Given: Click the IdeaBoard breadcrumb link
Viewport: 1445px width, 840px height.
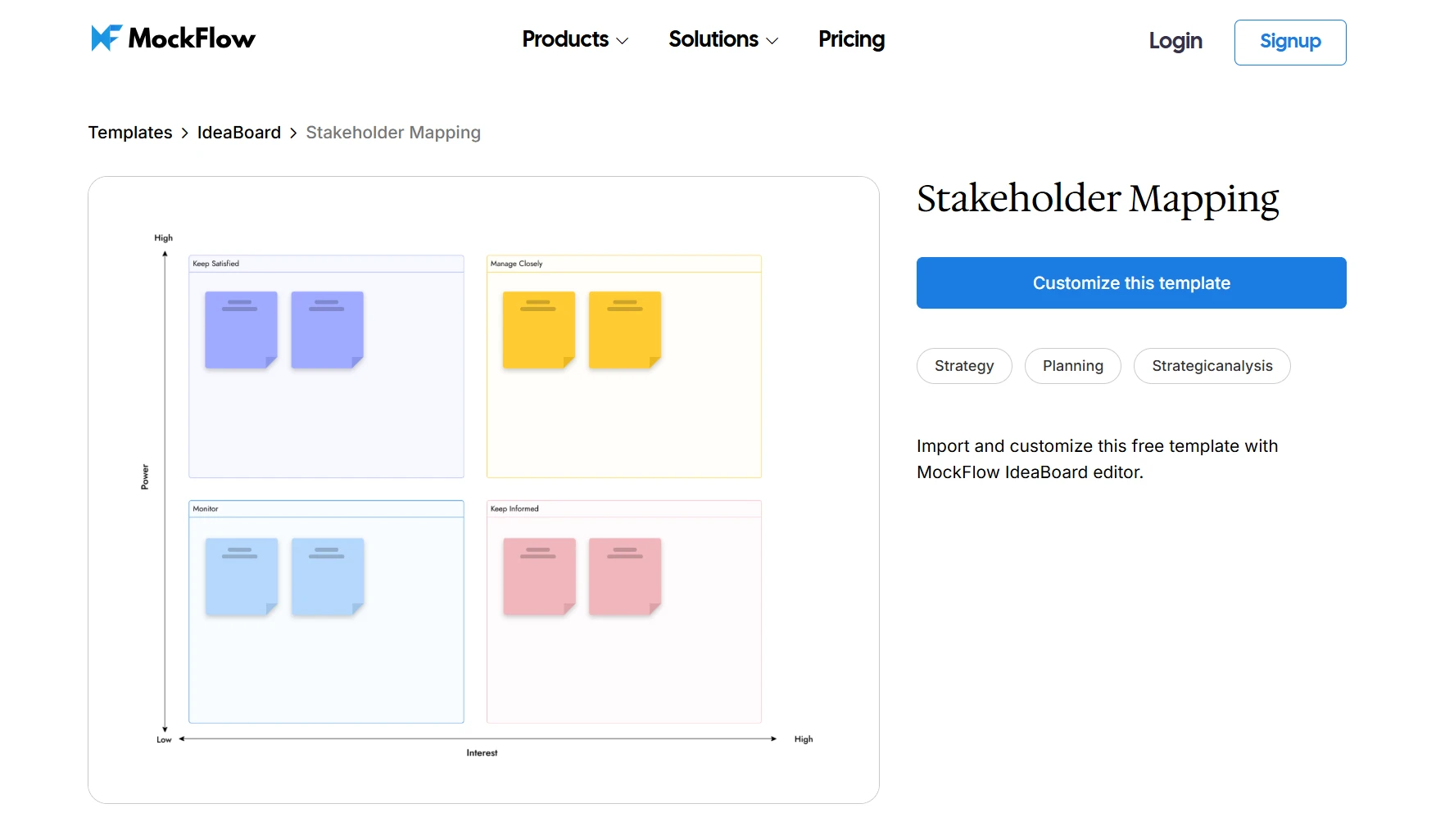Looking at the screenshot, I should point(238,132).
